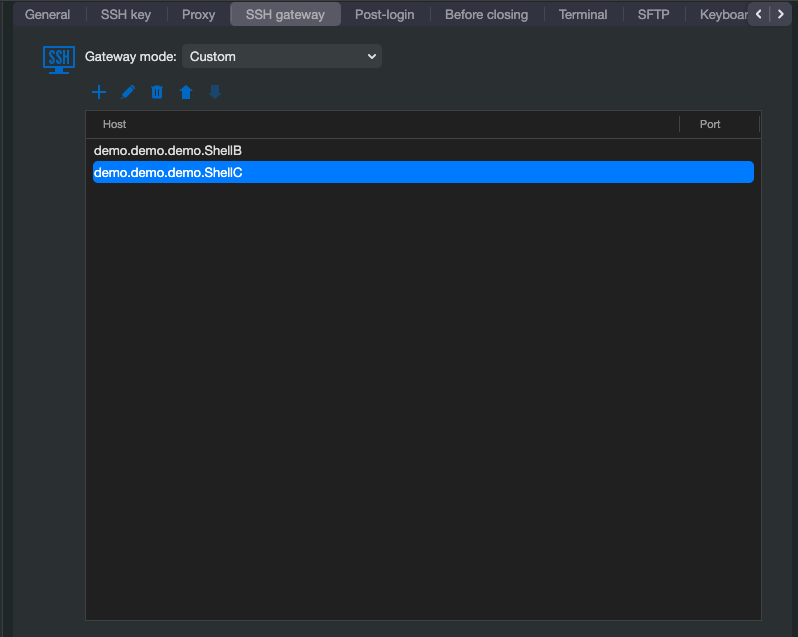The width and height of the screenshot is (798, 637).
Task: Select the demo.demo.demo.ShellC row
Action: point(423,172)
